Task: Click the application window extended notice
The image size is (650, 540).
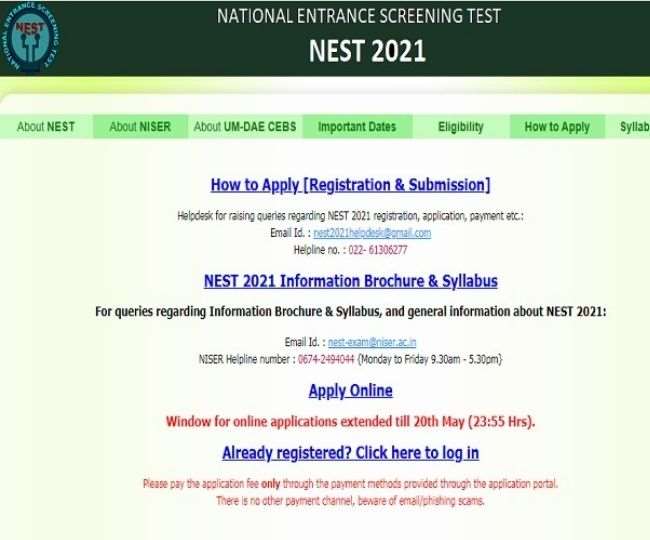Action: coord(351,421)
